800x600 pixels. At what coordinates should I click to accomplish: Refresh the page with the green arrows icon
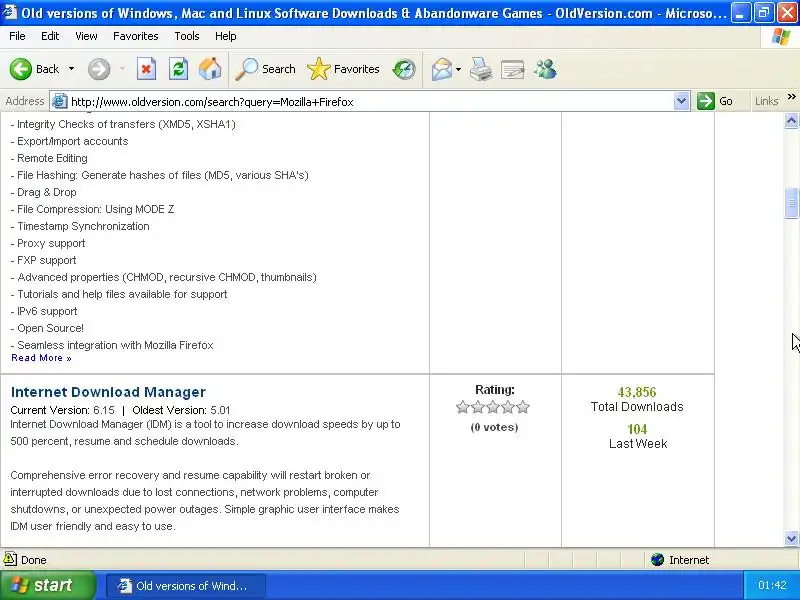179,69
